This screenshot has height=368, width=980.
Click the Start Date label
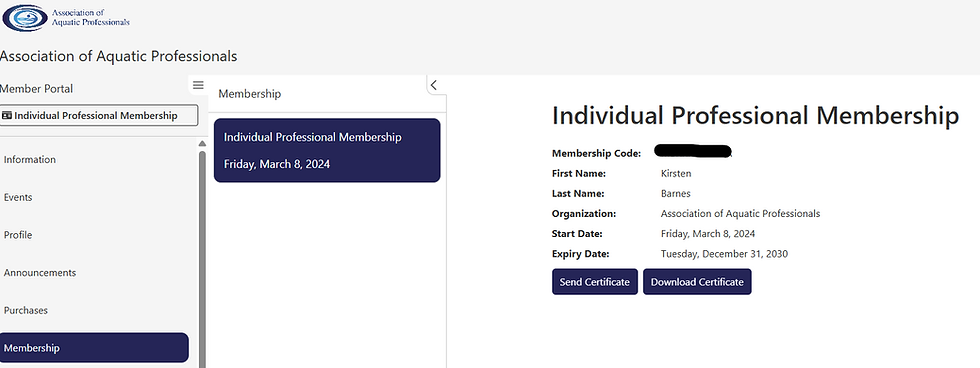[577, 234]
